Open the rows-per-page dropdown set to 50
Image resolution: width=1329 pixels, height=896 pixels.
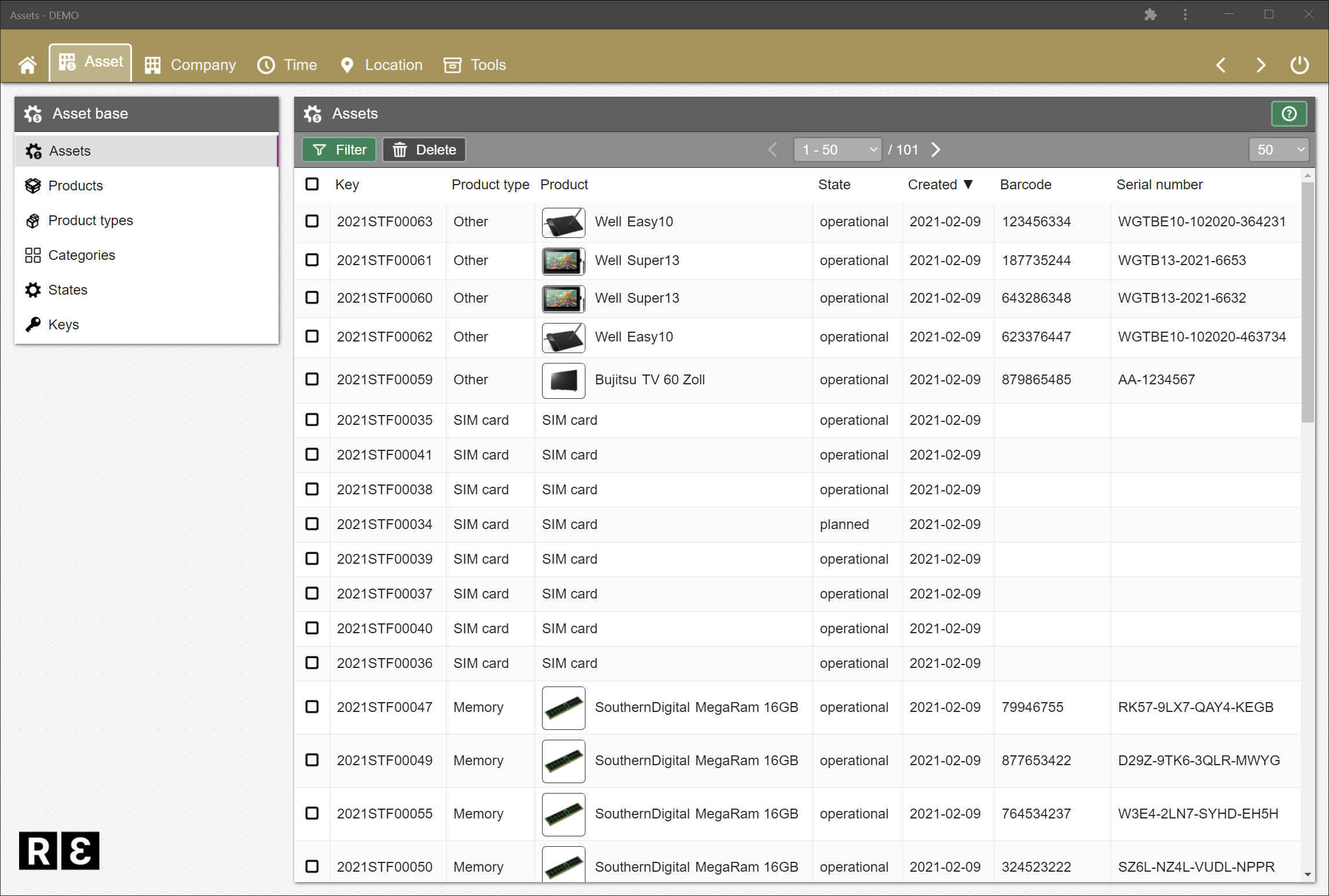1279,149
